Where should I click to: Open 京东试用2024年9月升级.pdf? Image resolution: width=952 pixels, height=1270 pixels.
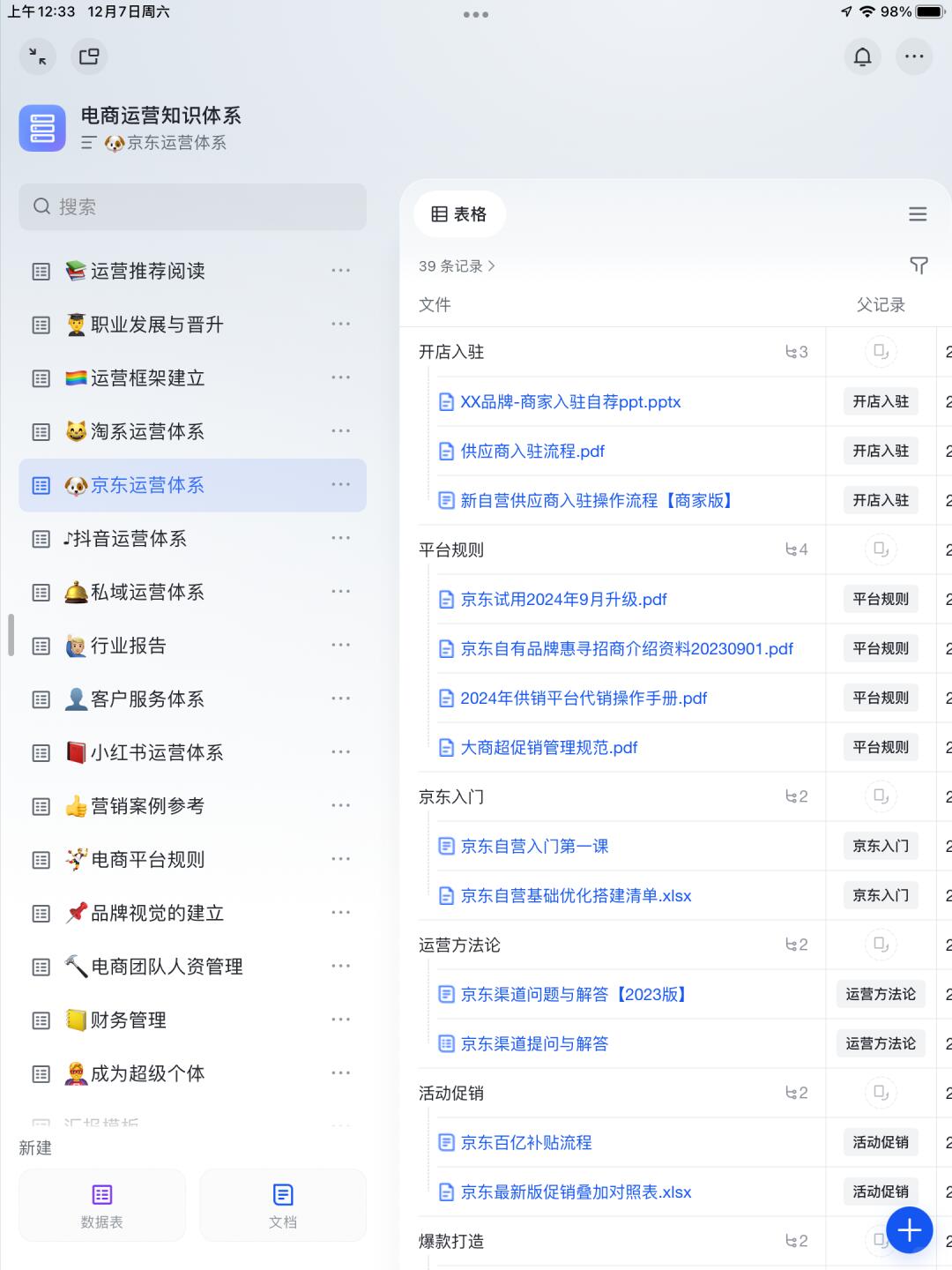563,600
